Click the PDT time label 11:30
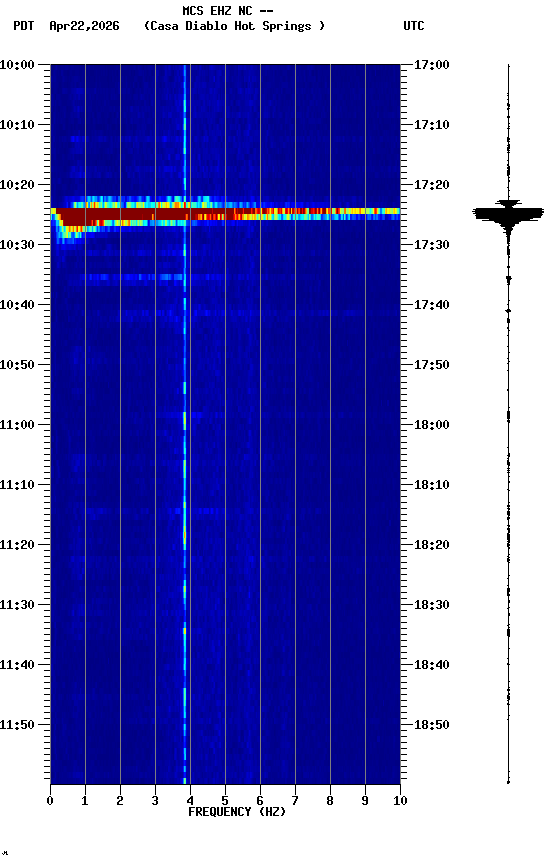The image size is (552, 864). point(17,606)
